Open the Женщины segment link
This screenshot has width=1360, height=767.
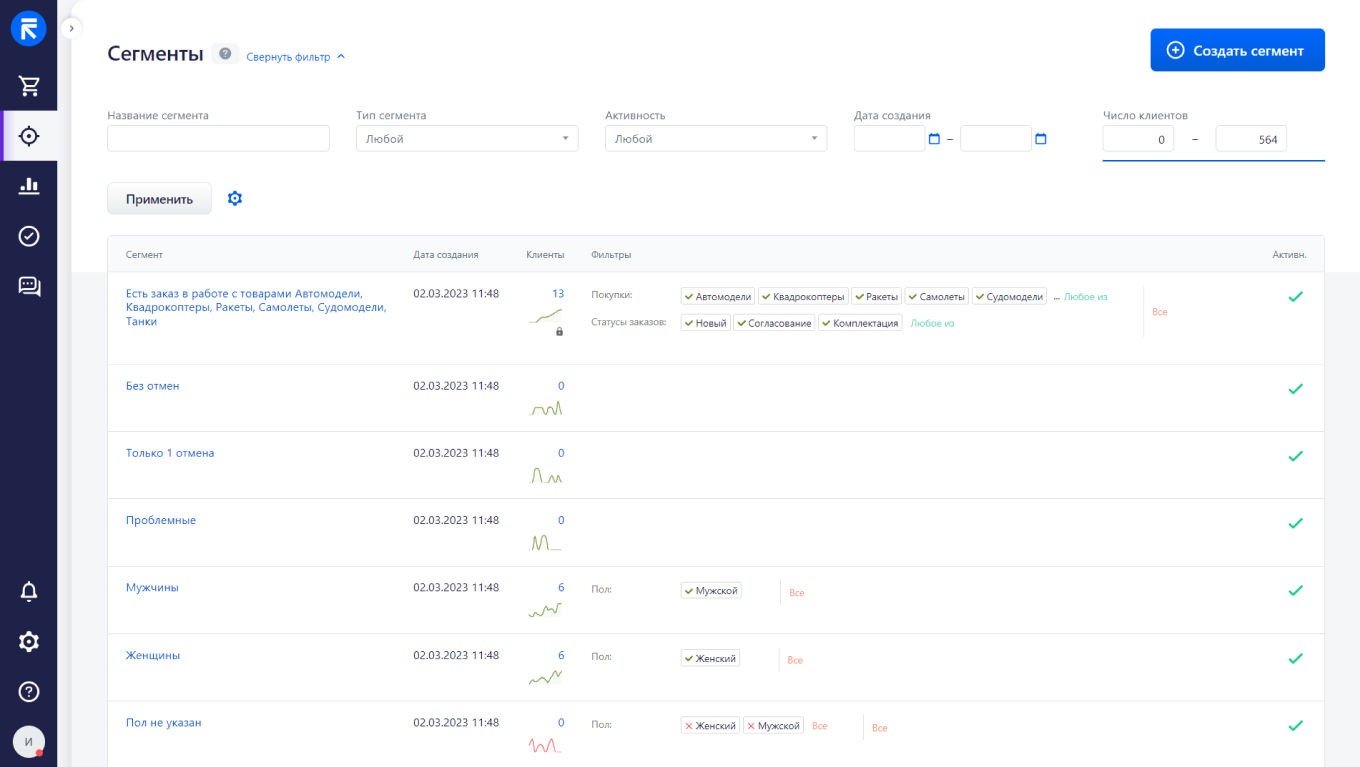pos(152,655)
